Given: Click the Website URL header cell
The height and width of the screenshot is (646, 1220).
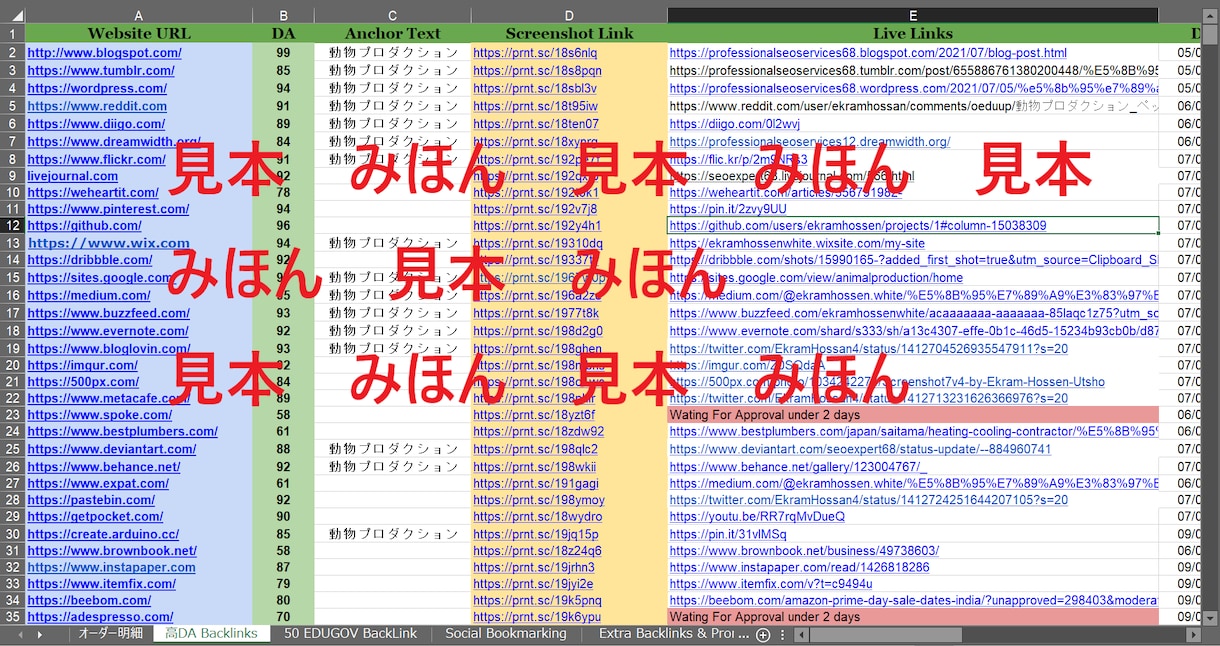Looking at the screenshot, I should coord(138,33).
